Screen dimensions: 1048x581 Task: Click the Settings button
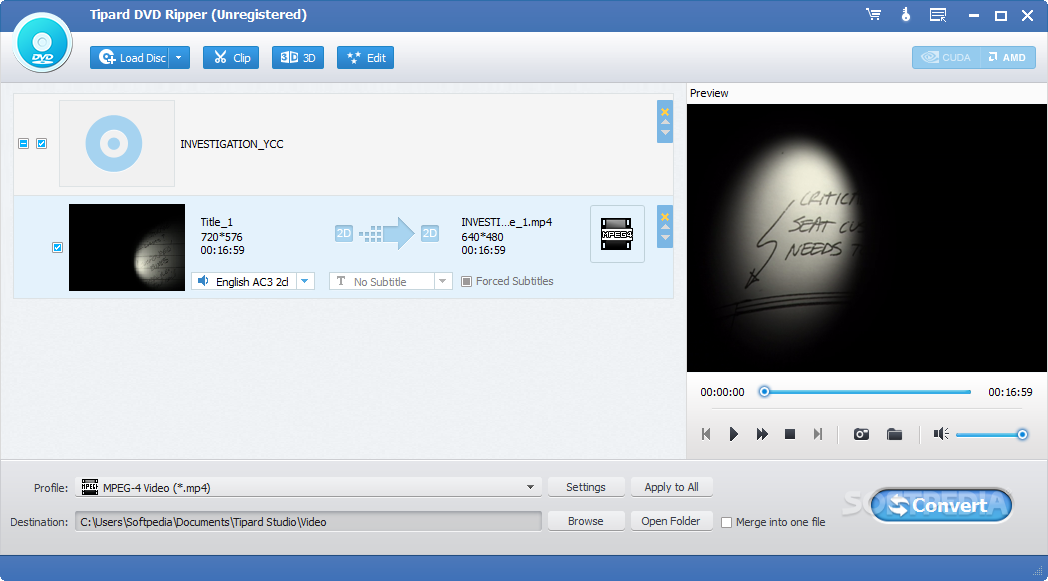click(x=586, y=487)
